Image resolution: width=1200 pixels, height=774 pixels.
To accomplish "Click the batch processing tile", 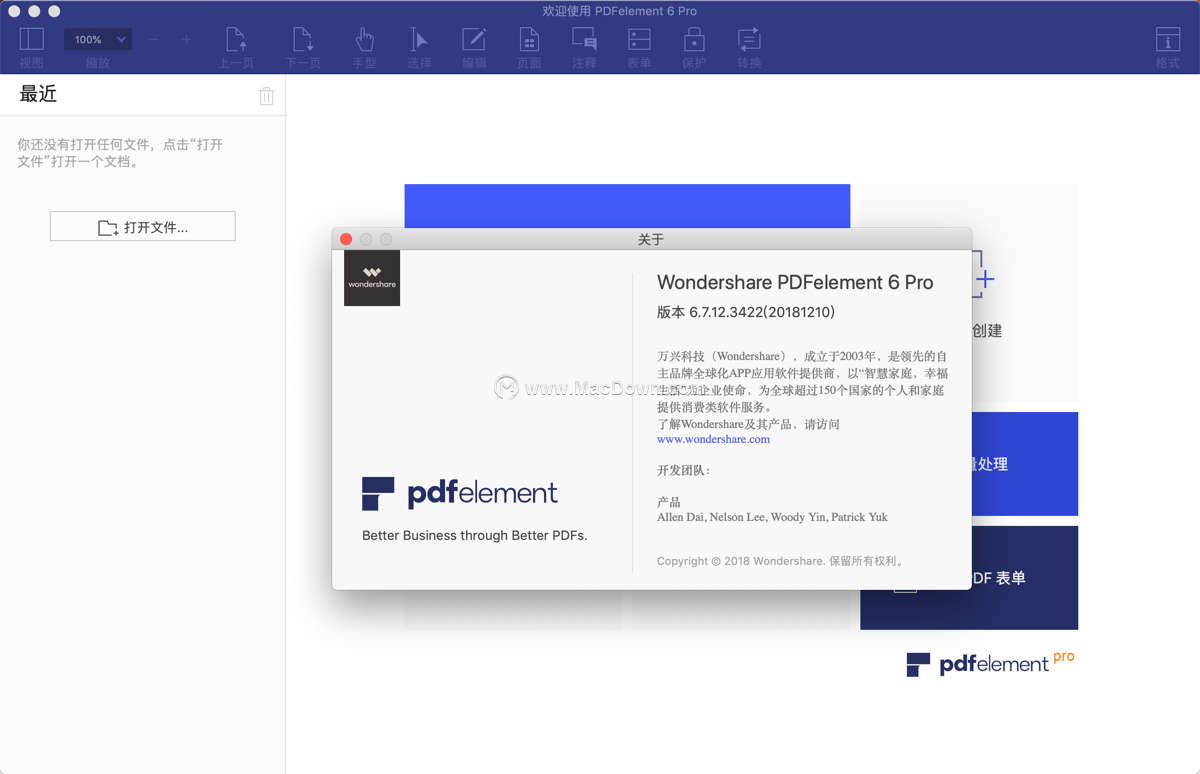I will (x=1024, y=464).
